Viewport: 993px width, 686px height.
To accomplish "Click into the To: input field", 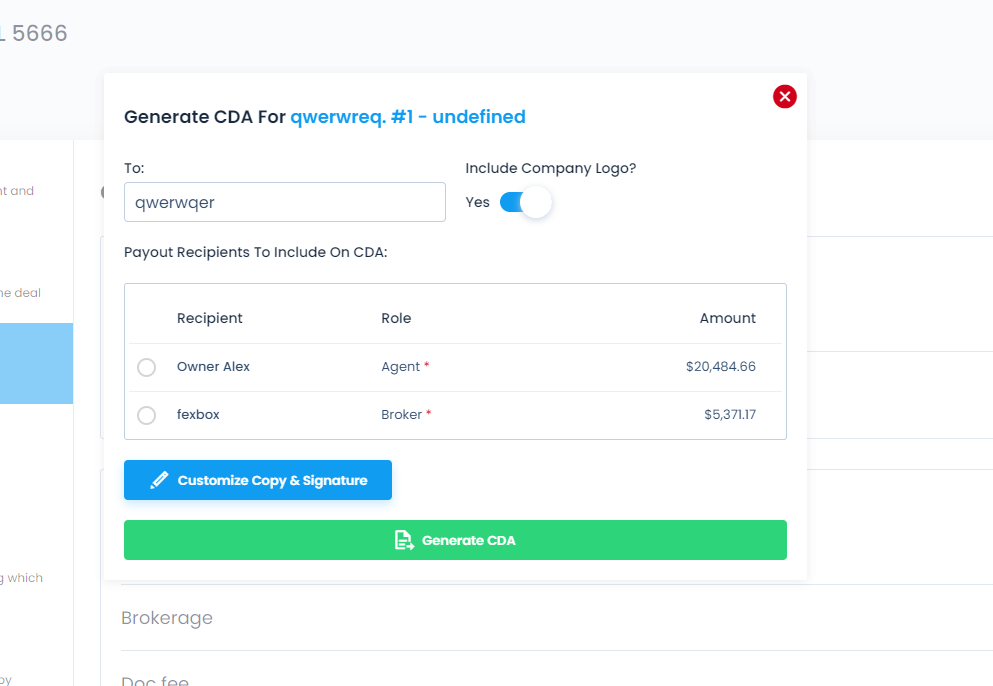I will (284, 202).
